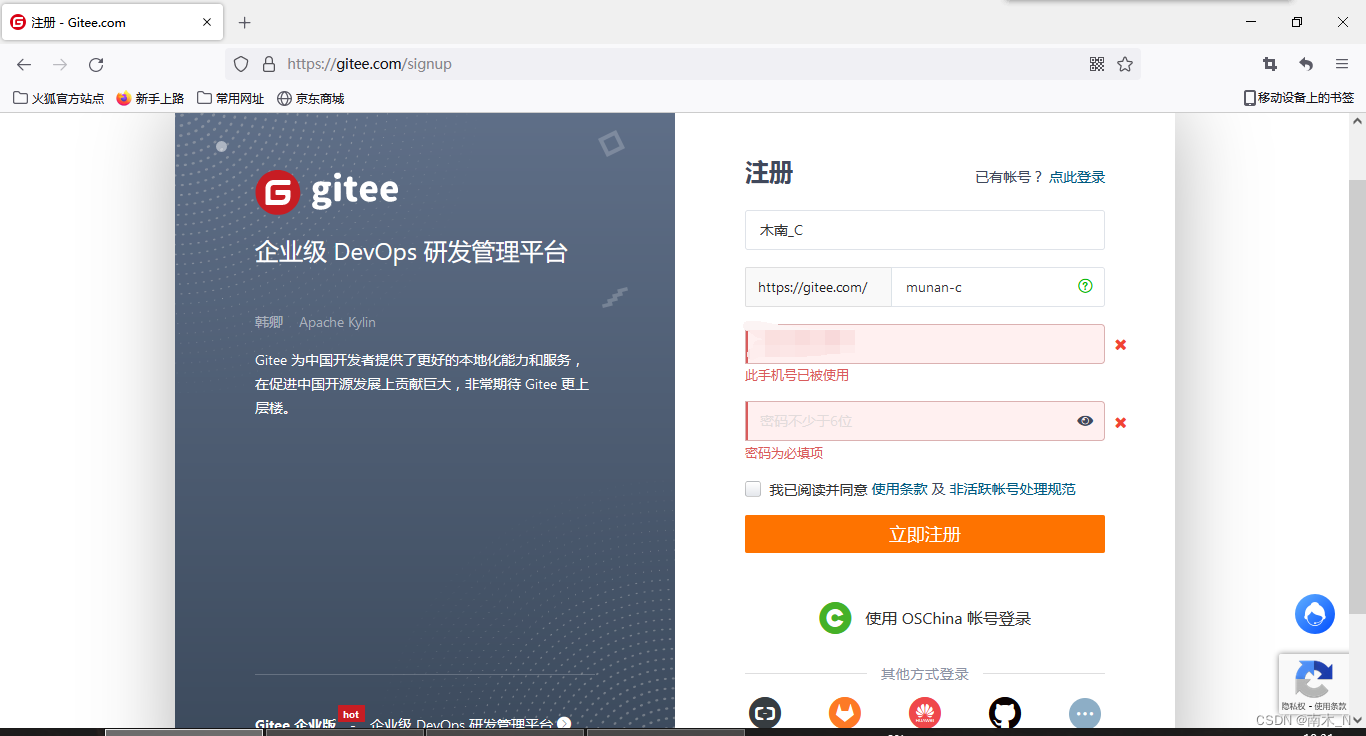
Task: Click the password field 密码不少于6位
Action: (x=925, y=421)
